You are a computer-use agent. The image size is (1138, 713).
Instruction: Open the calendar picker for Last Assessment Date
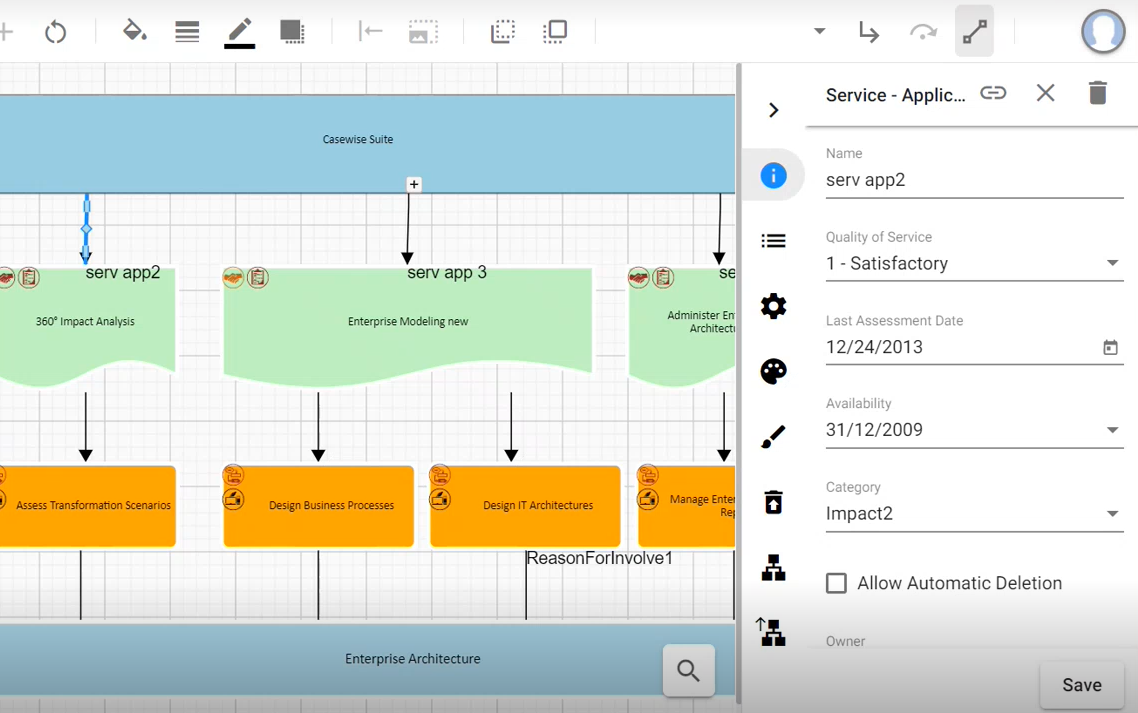pos(1110,347)
